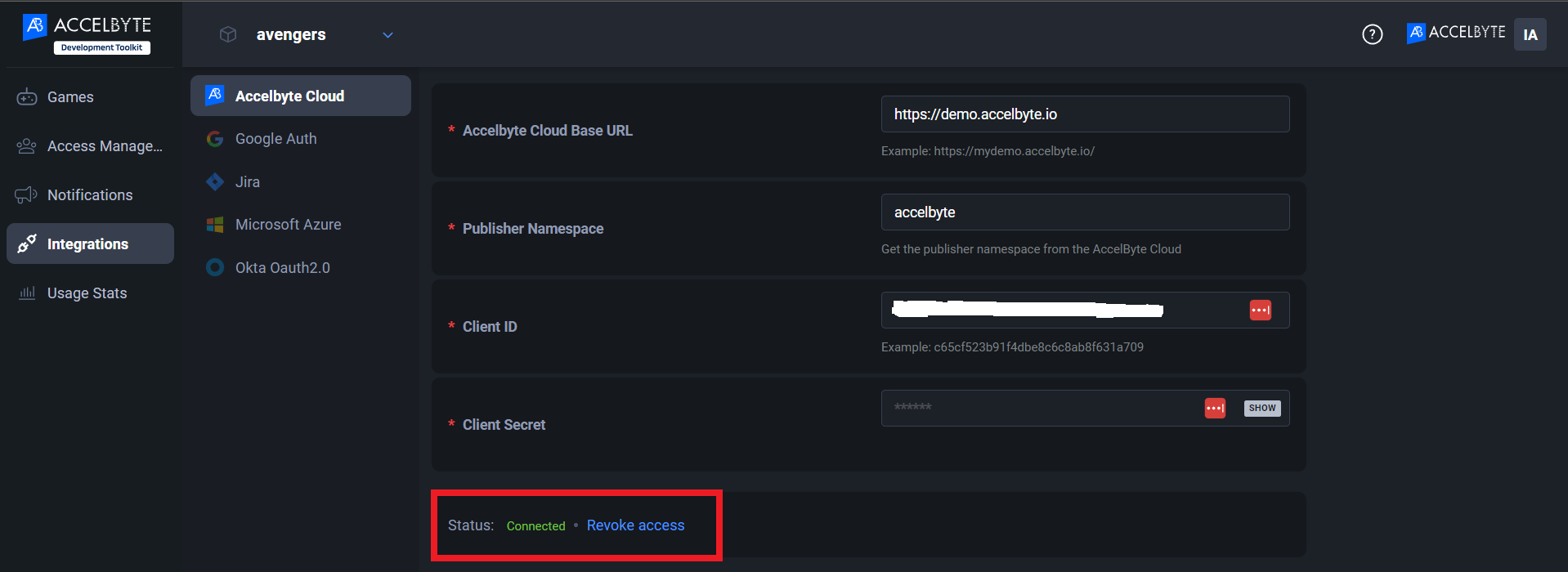
Task: Click the Publisher Namespace input field
Action: click(x=1085, y=212)
